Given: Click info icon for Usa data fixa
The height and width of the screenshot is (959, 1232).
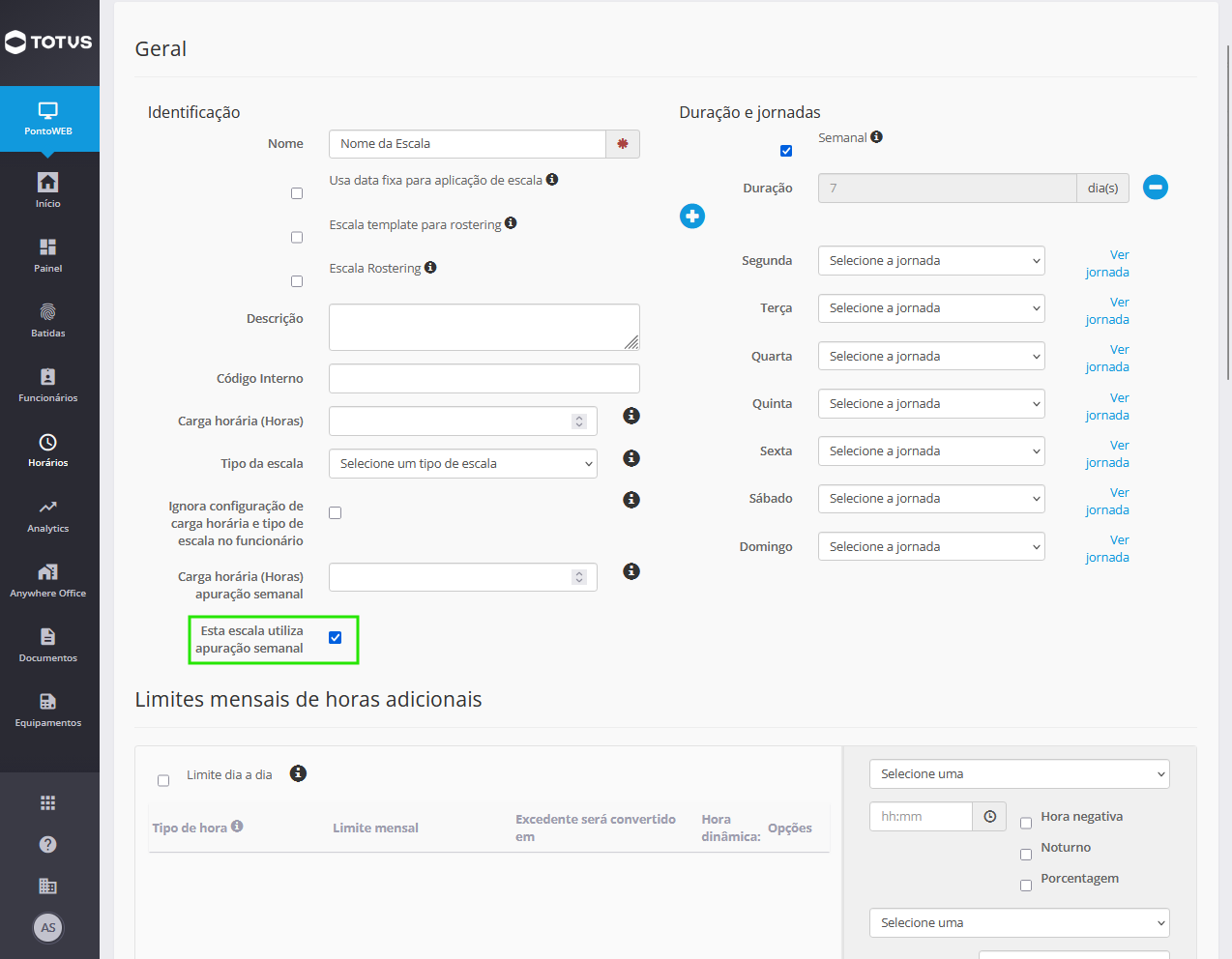Looking at the screenshot, I should (552, 180).
